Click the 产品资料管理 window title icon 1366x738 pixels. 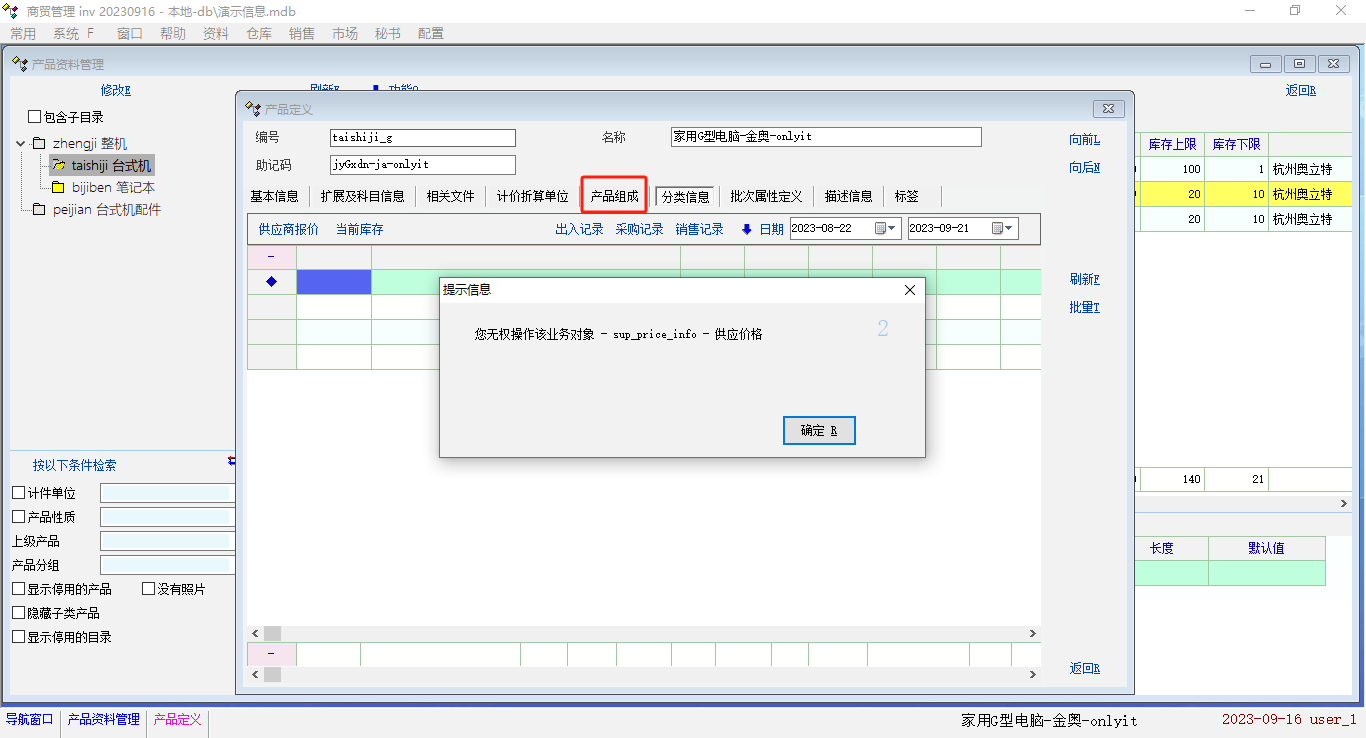(19, 64)
